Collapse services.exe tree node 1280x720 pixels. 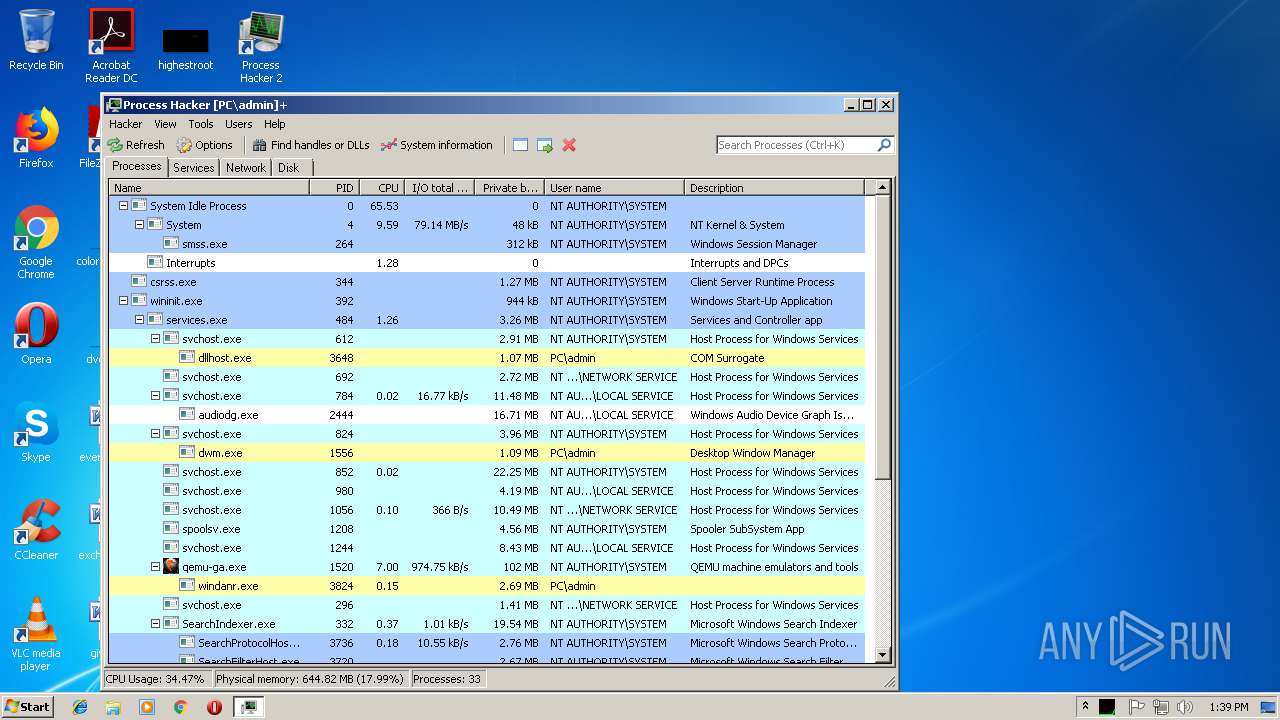[139, 320]
